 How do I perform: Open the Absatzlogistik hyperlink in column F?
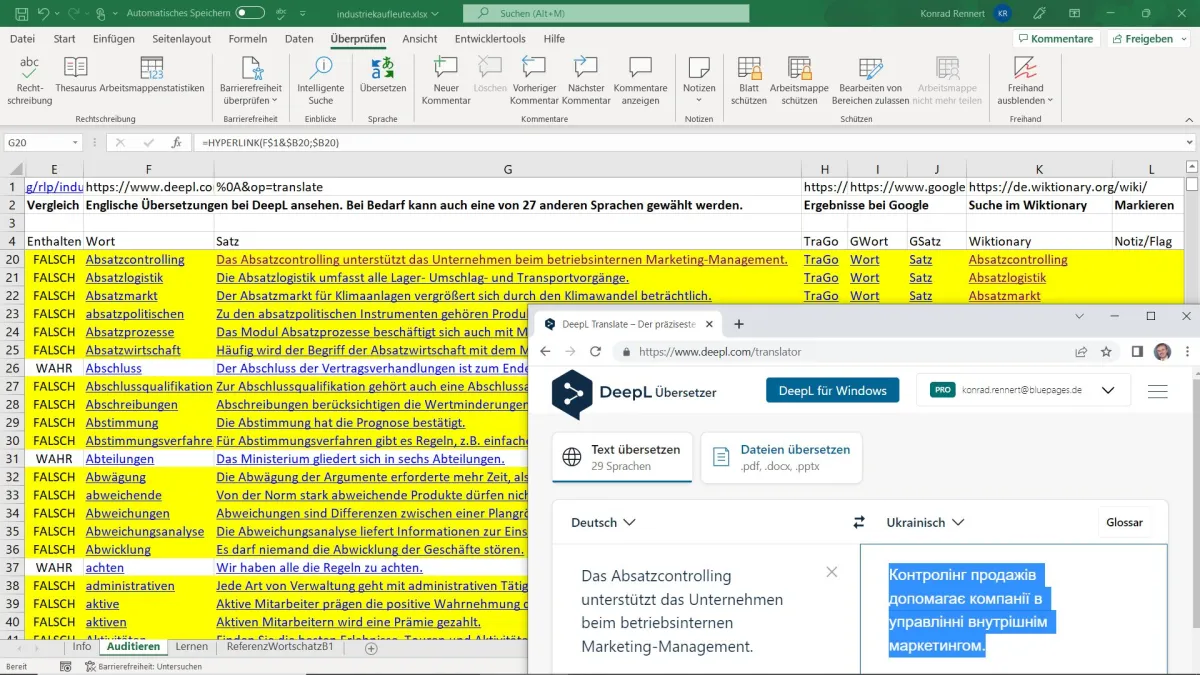125,278
